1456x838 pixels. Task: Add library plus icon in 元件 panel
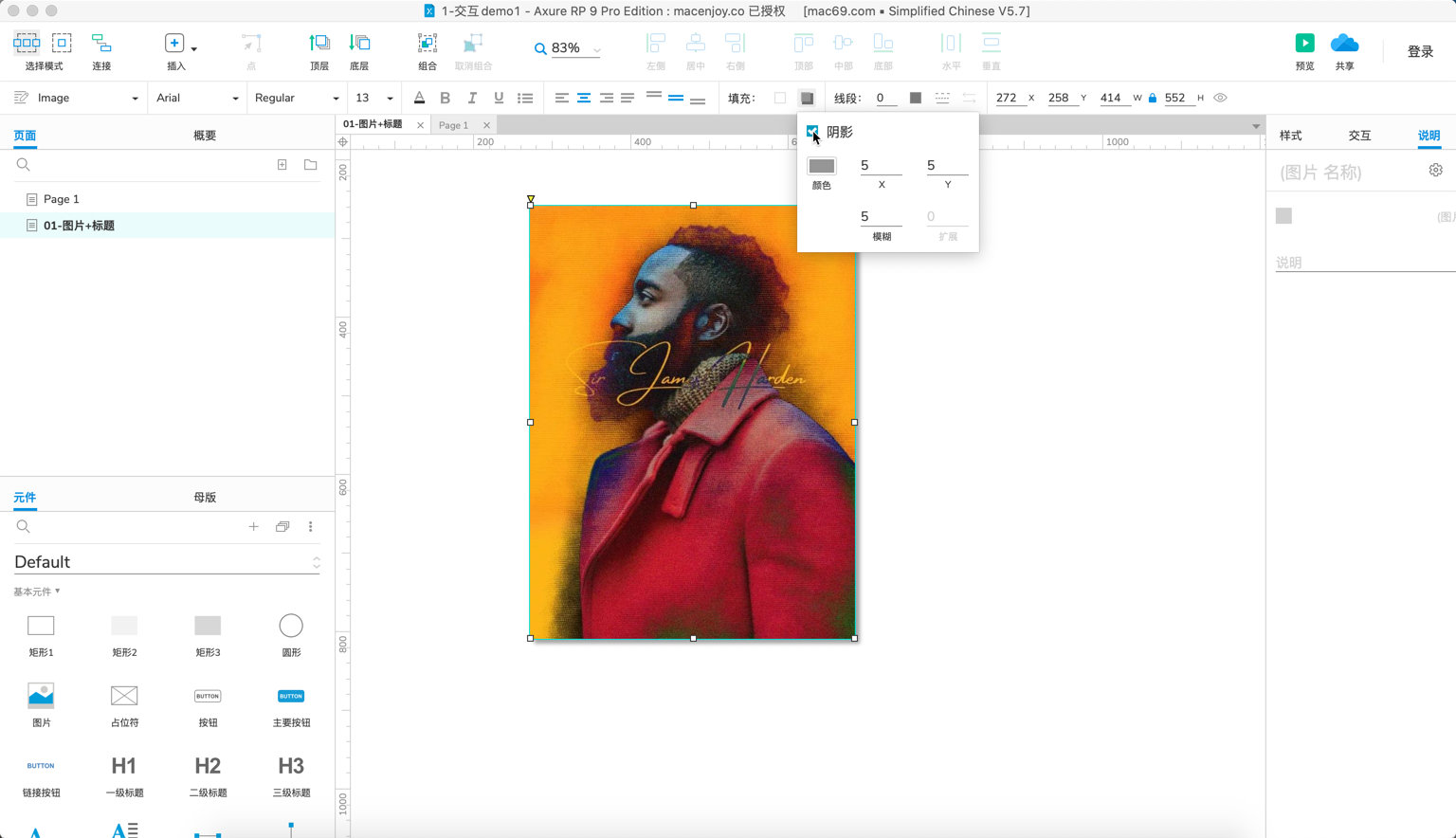coord(253,526)
